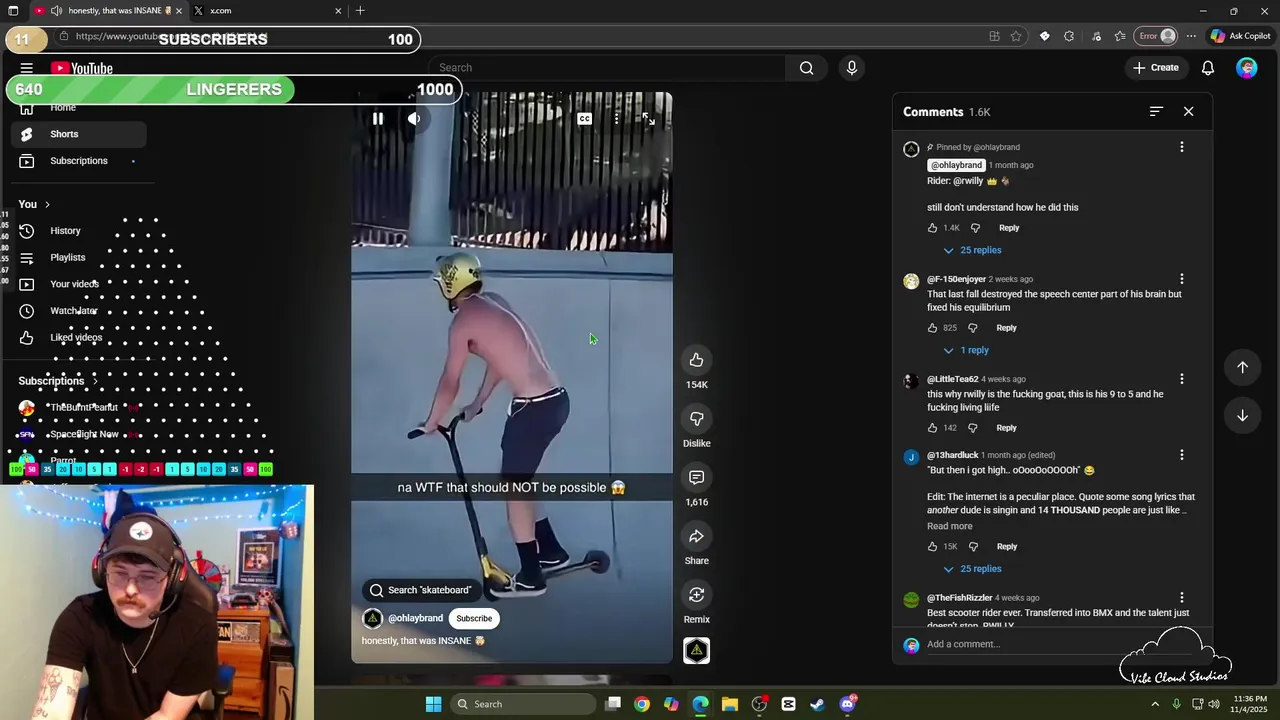The height and width of the screenshot is (720, 1280).
Task: Like F-150enjoyer's comment
Action: point(932,328)
